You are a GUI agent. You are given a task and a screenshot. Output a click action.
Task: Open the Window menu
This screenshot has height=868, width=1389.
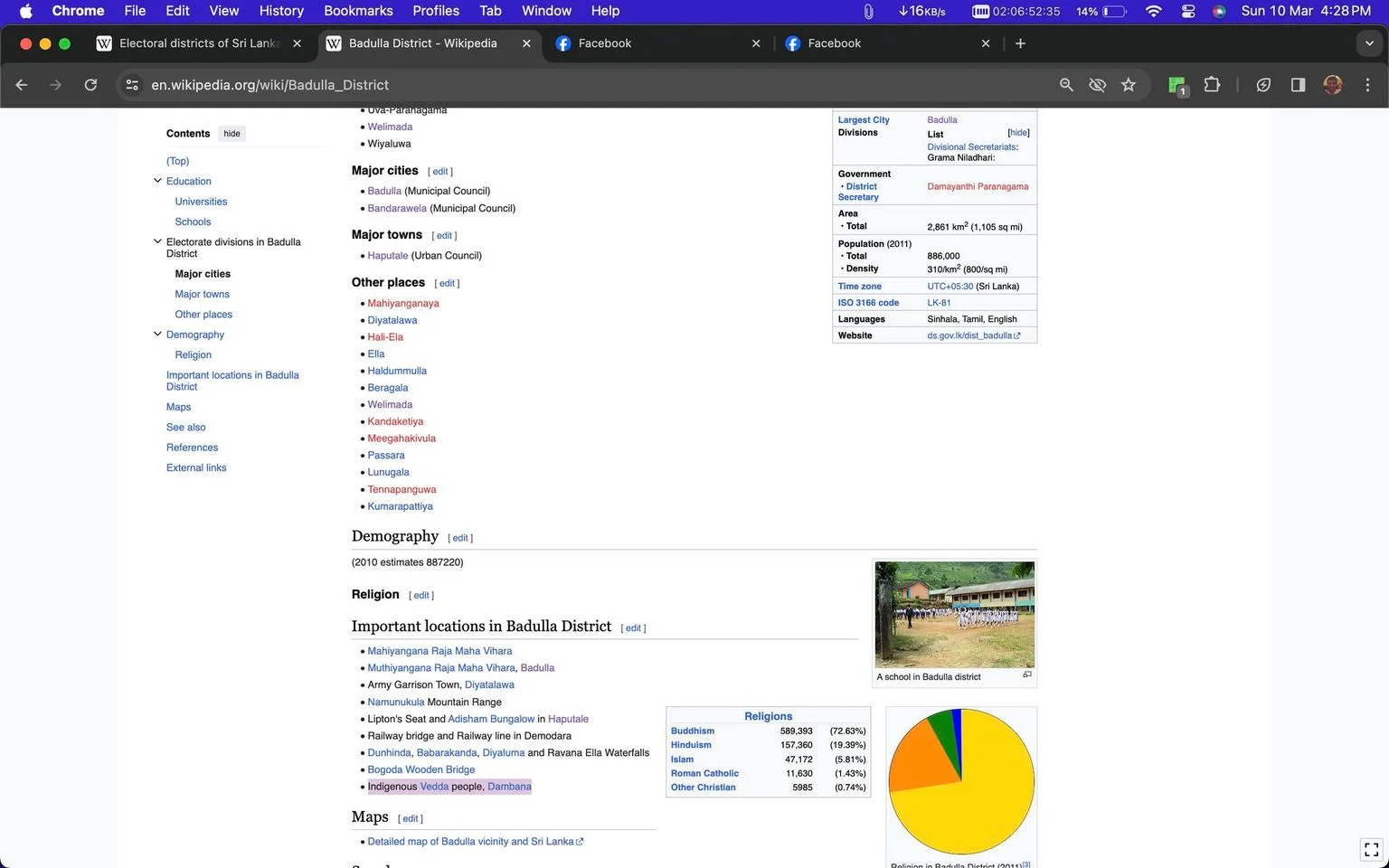point(546,11)
